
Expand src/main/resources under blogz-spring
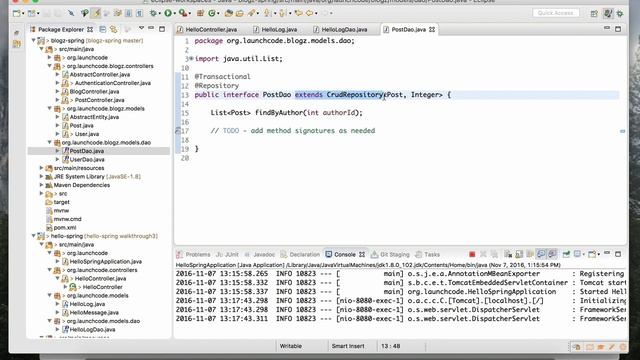[x=41, y=168]
